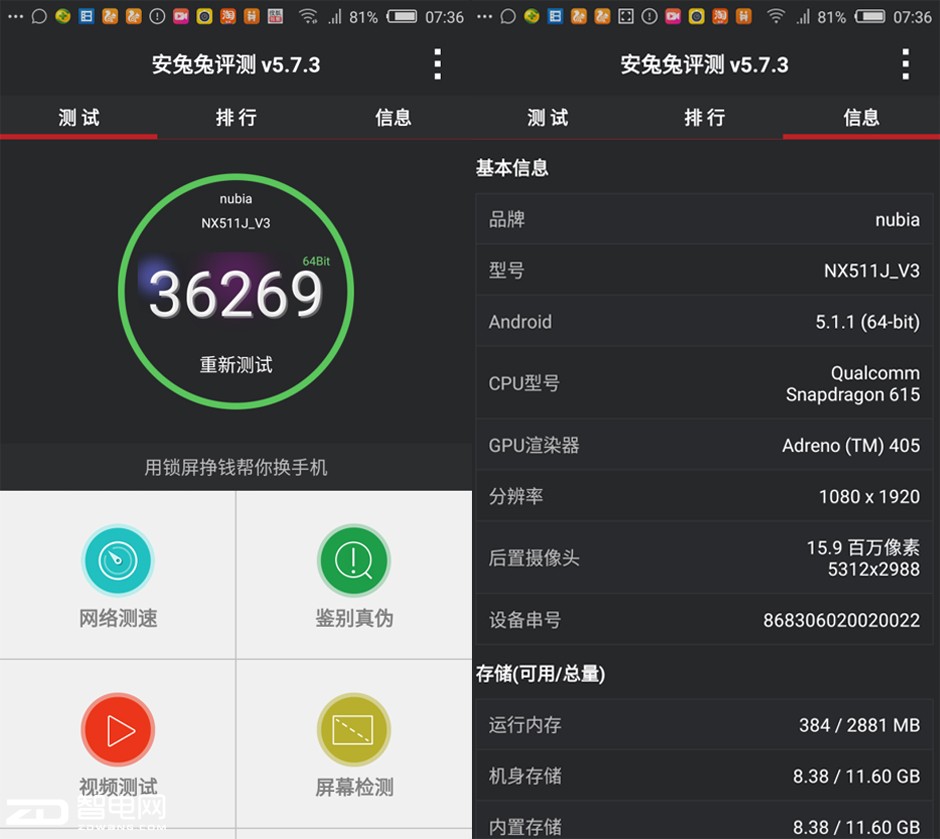940x839 pixels.
Task: Tap the screenshot notification icon in right status bar
Action: 625,16
